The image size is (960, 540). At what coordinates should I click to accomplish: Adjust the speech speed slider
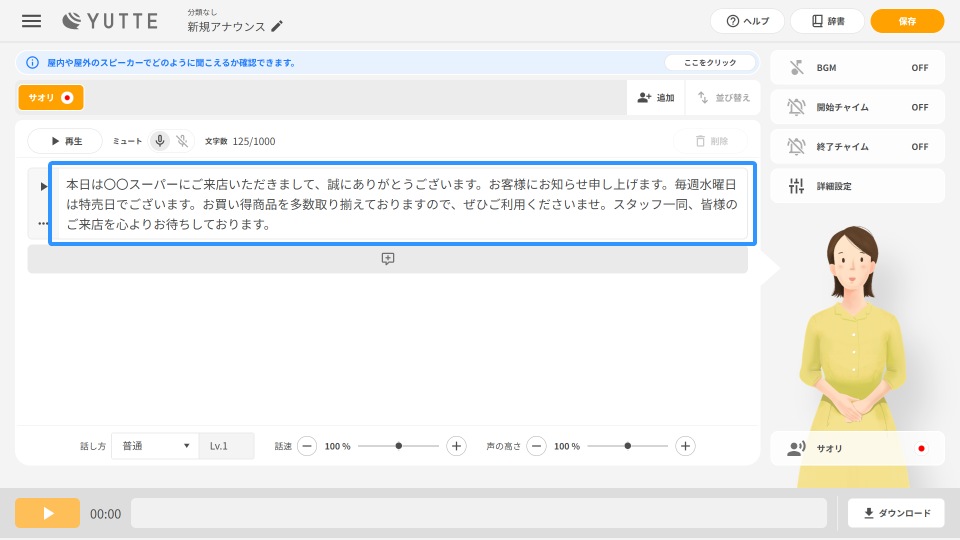coord(399,446)
